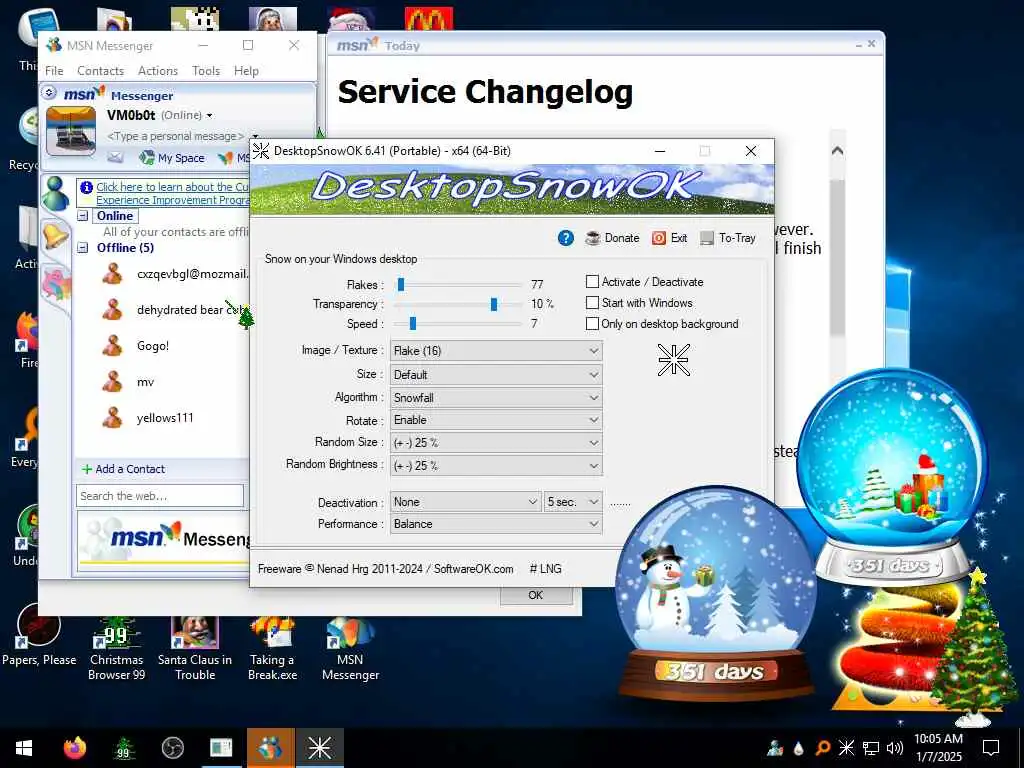Click the volume speaker tray icon

(895, 748)
